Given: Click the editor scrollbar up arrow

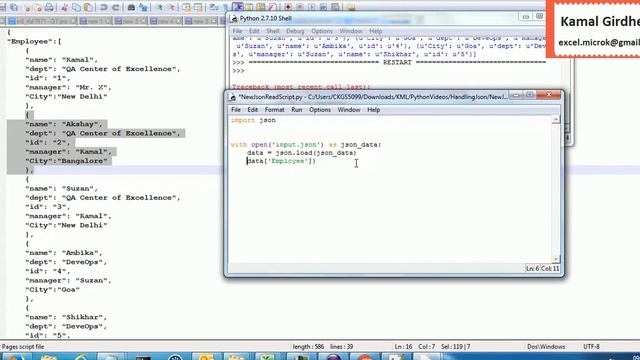Looking at the screenshot, I should [x=556, y=120].
